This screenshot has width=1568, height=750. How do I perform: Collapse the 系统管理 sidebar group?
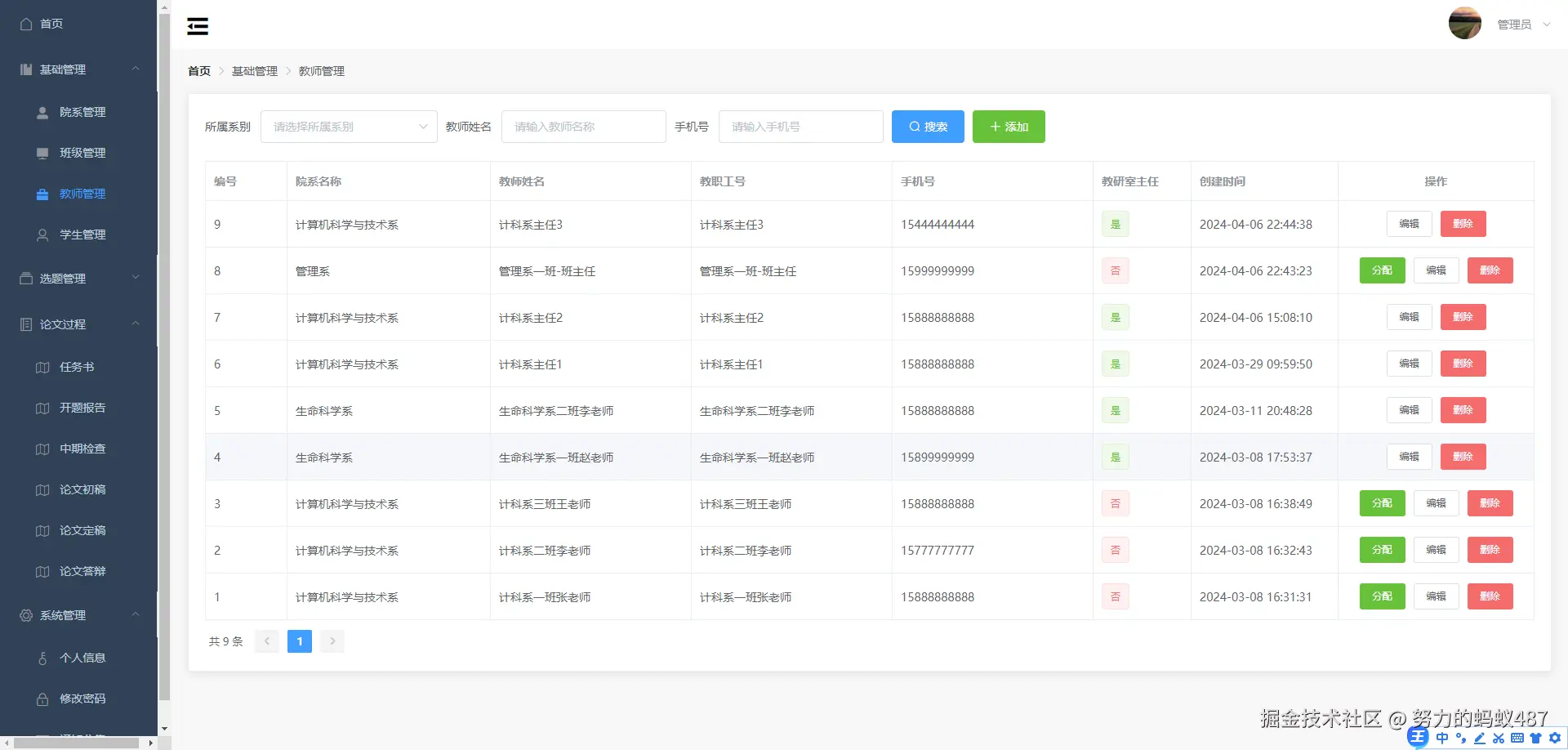coord(136,614)
